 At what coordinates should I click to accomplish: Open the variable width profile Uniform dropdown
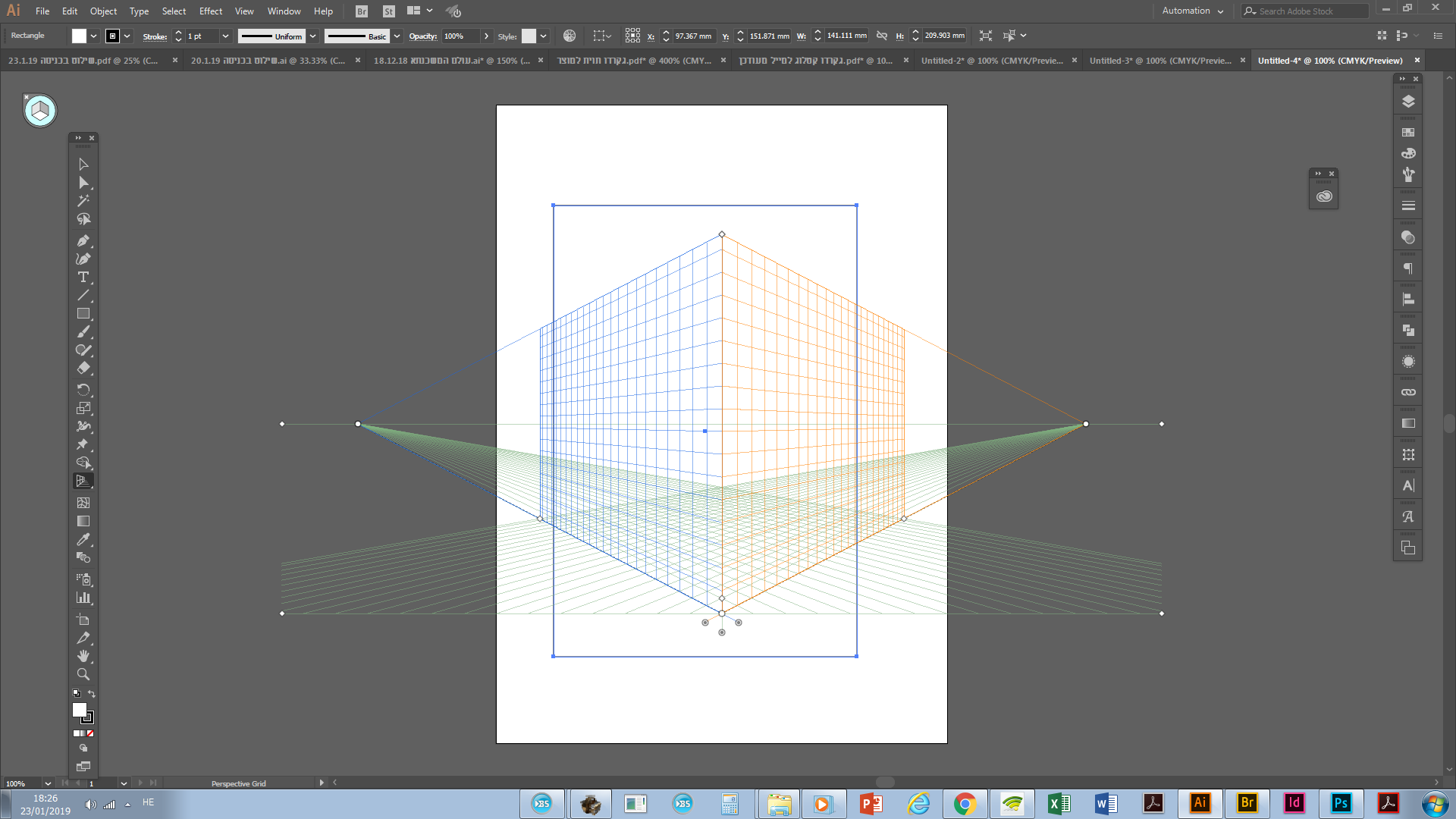[312, 36]
